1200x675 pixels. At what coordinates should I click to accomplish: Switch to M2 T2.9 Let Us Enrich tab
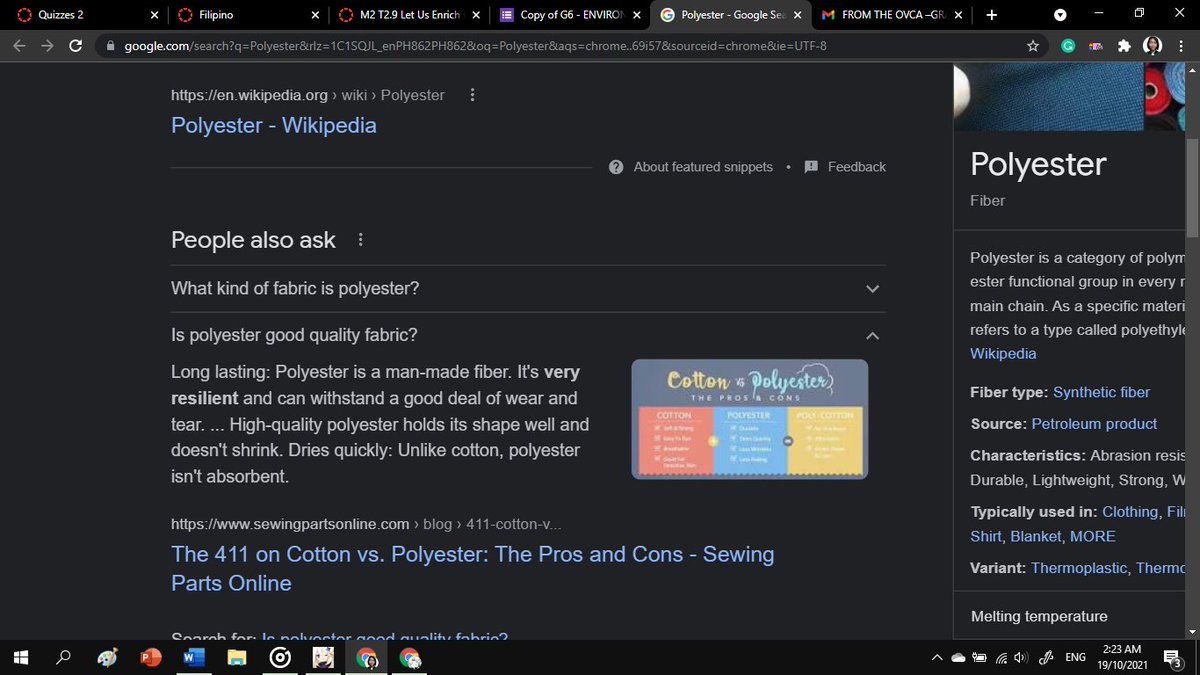[409, 15]
